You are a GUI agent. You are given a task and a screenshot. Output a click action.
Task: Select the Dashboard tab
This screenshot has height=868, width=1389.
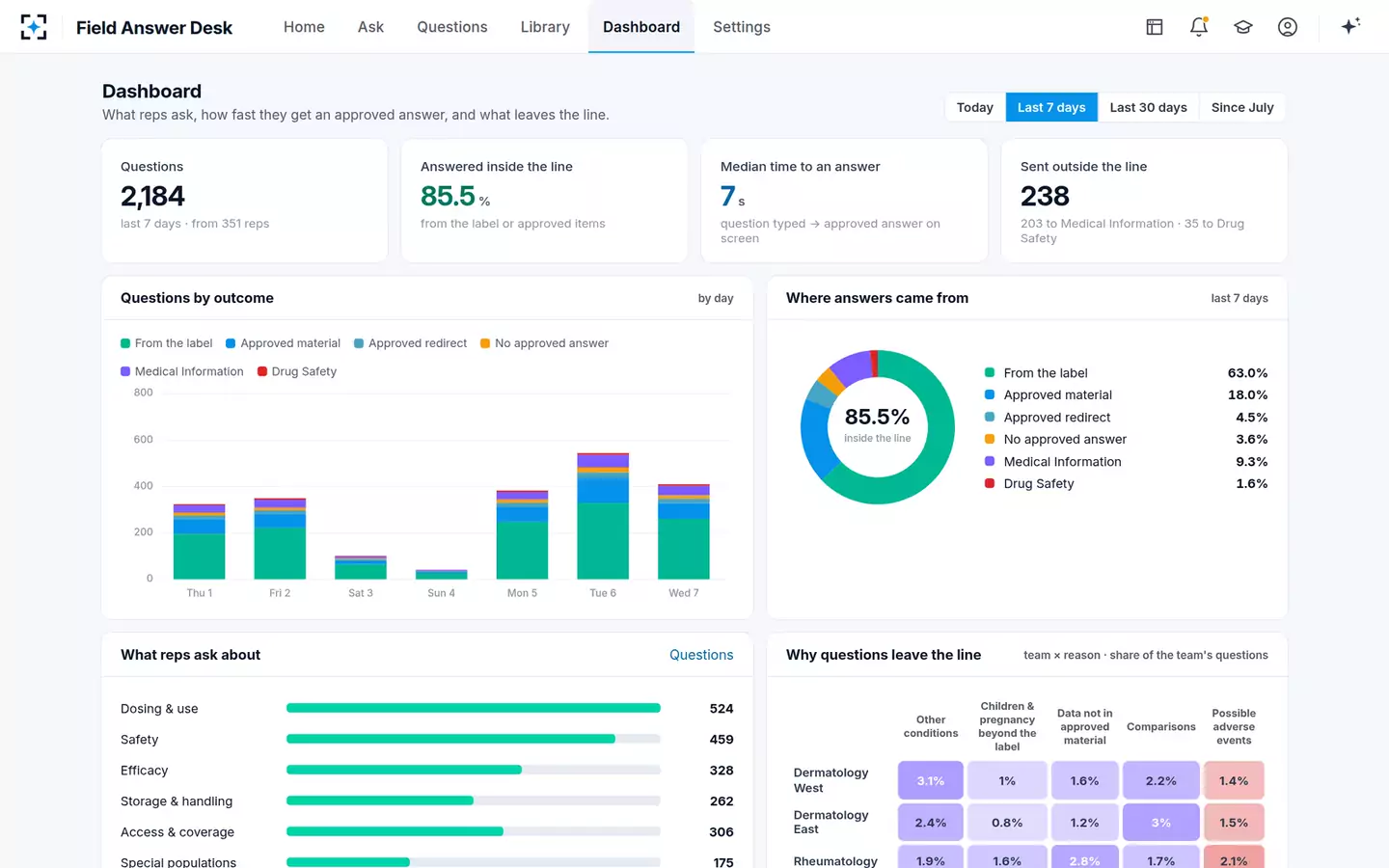click(641, 27)
